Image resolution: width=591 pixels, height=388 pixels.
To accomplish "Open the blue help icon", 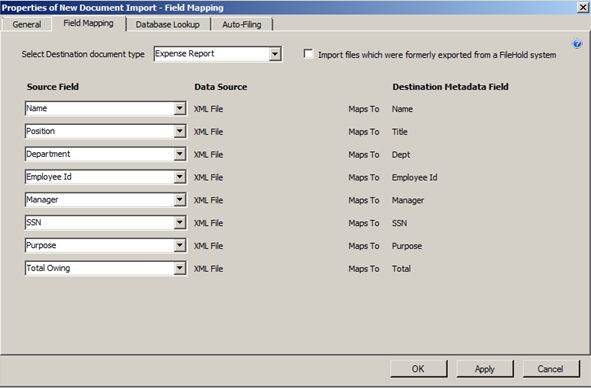I will [x=577, y=44].
